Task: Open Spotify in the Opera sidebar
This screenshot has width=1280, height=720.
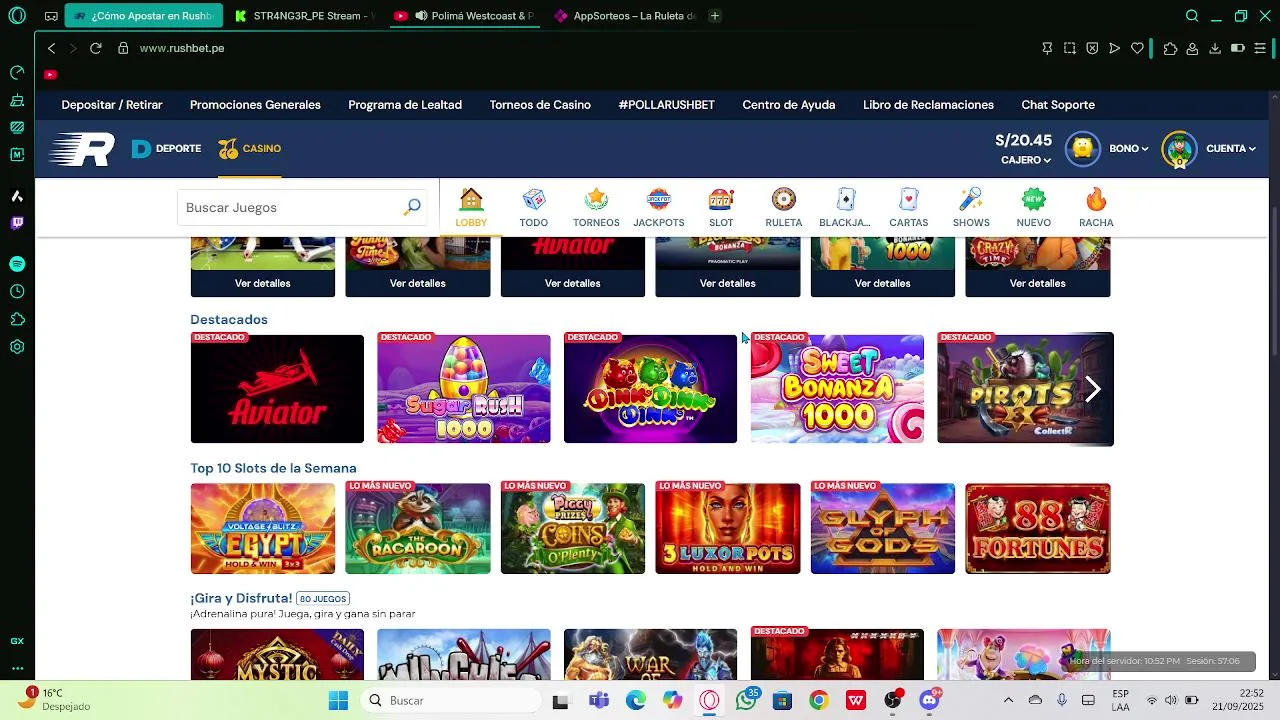Action: pyautogui.click(x=17, y=264)
